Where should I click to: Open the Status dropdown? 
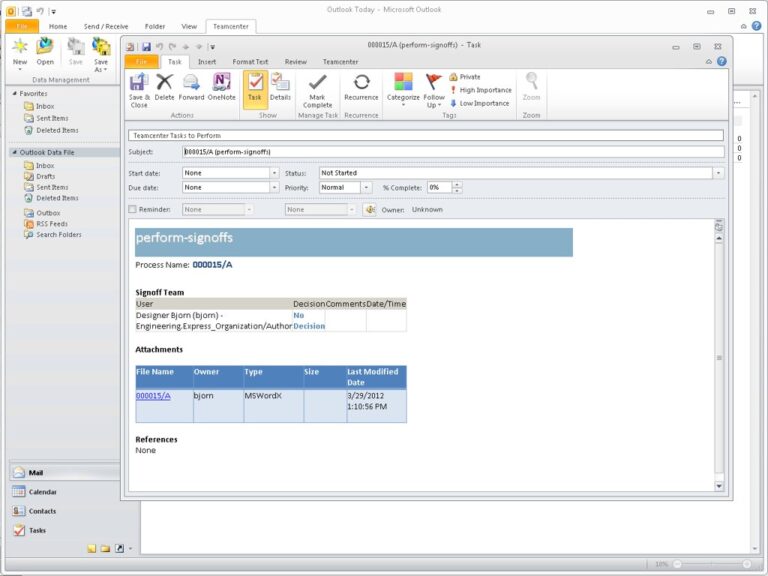(x=718, y=173)
